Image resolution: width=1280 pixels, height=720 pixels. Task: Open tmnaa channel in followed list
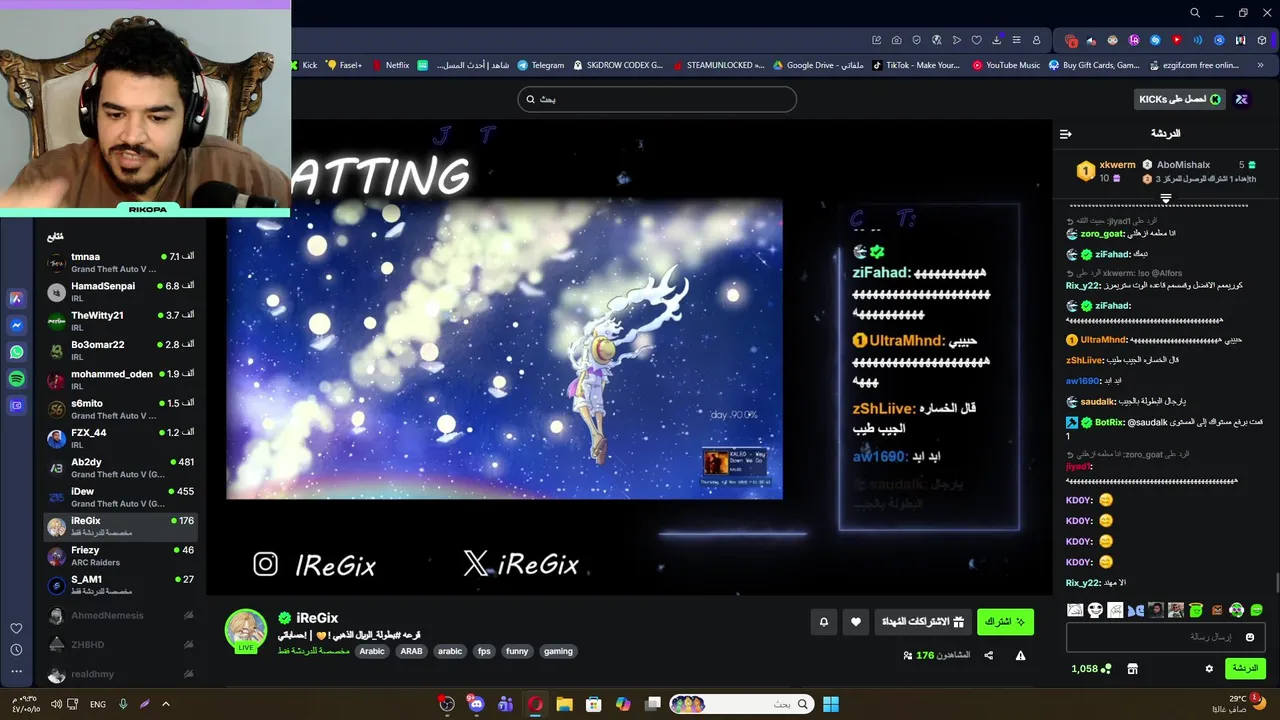pyautogui.click(x=121, y=262)
